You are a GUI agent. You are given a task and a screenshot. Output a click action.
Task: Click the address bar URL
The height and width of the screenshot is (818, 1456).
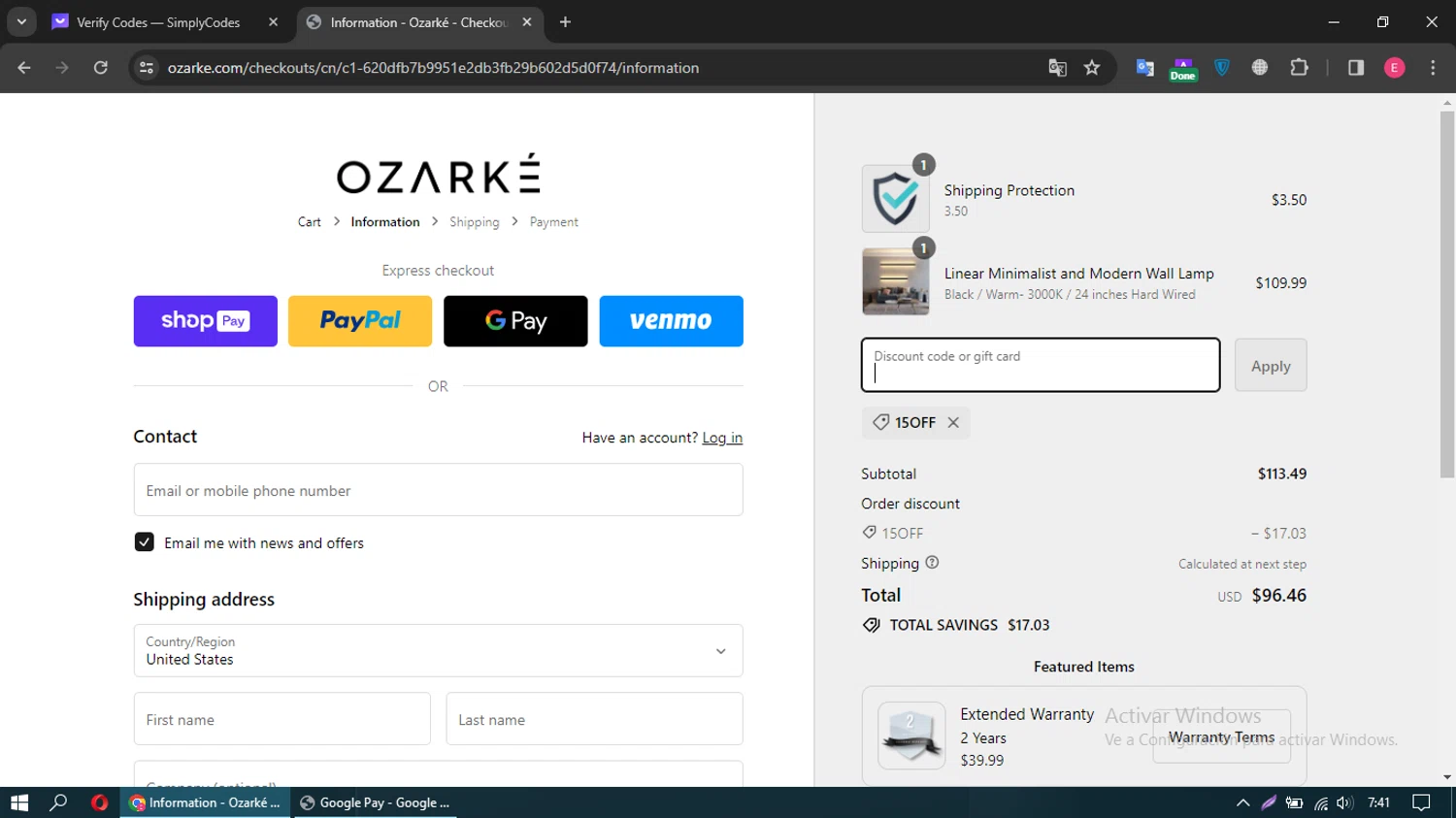433,68
